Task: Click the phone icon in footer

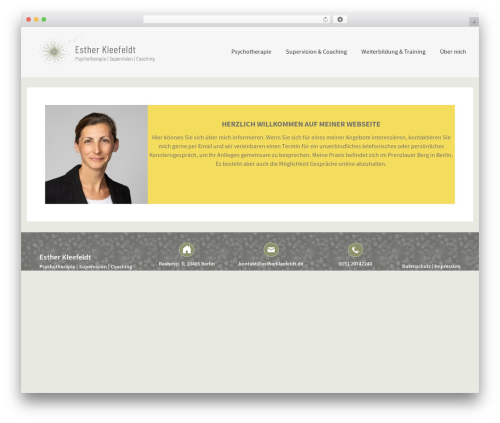Action: pos(355,250)
